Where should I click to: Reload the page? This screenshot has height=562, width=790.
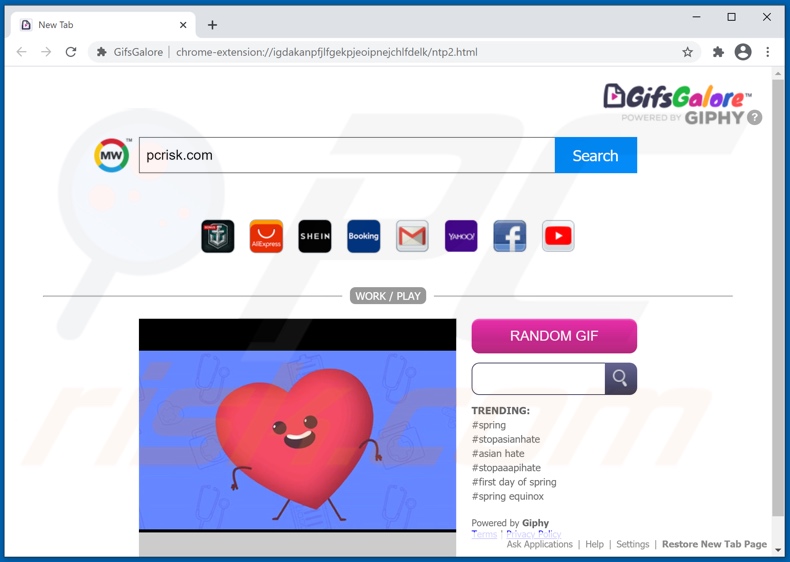[x=71, y=52]
